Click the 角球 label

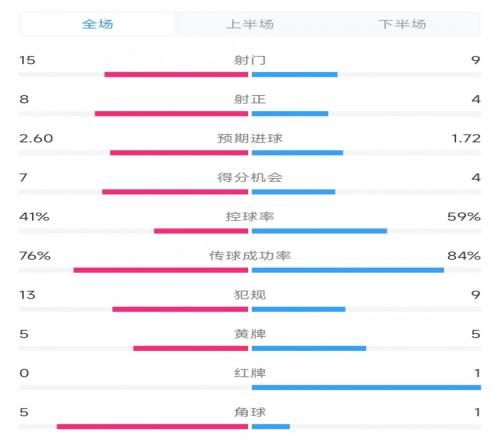[250, 412]
